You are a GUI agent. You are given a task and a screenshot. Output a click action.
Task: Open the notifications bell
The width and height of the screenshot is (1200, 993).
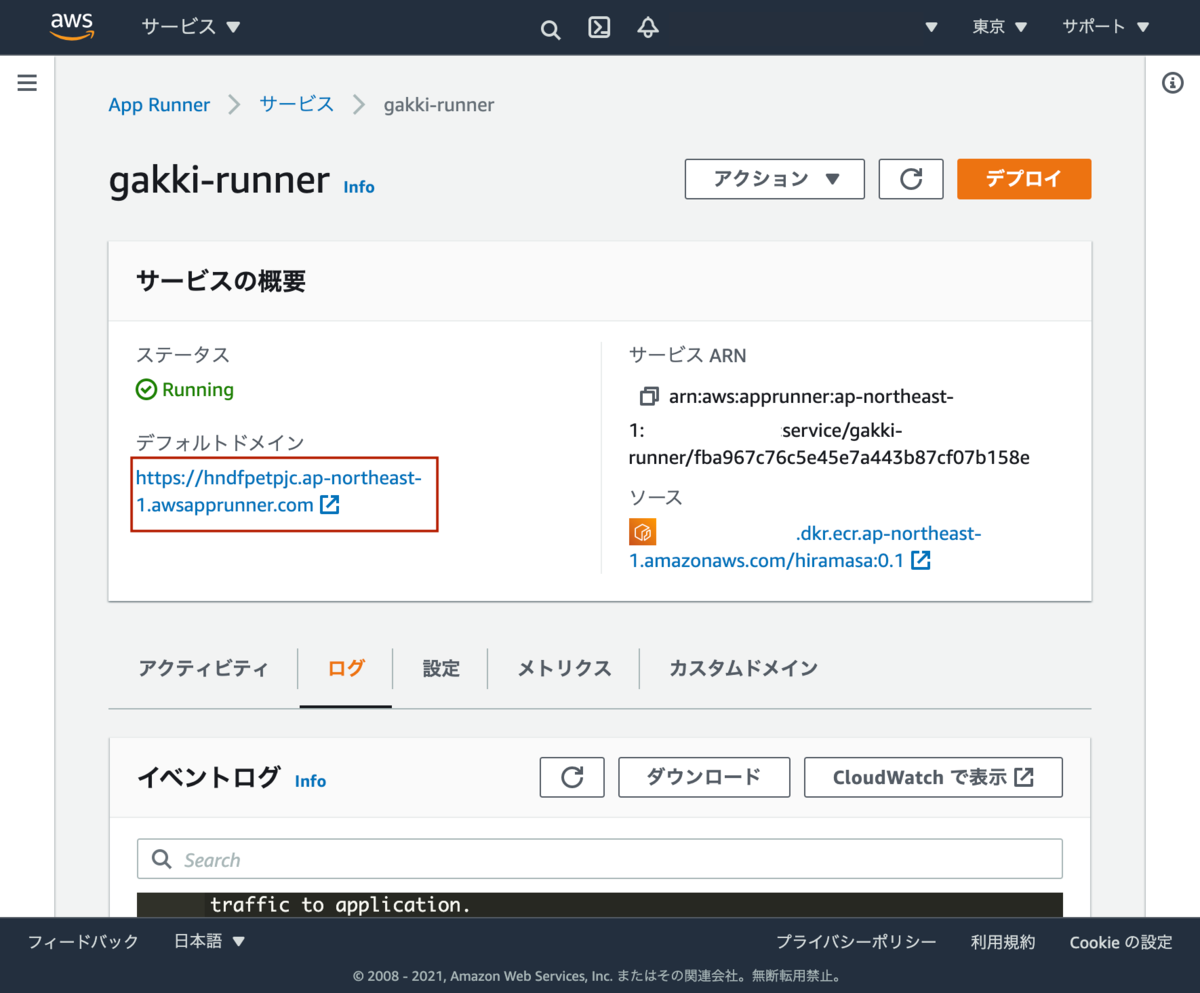(x=647, y=27)
